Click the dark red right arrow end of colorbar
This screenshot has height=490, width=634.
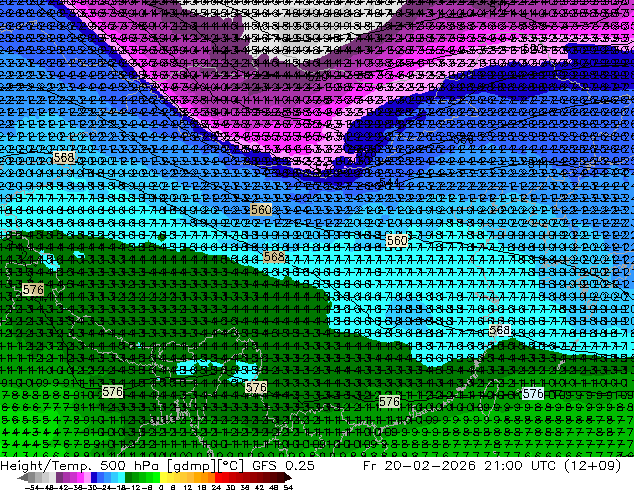[x=287, y=477]
